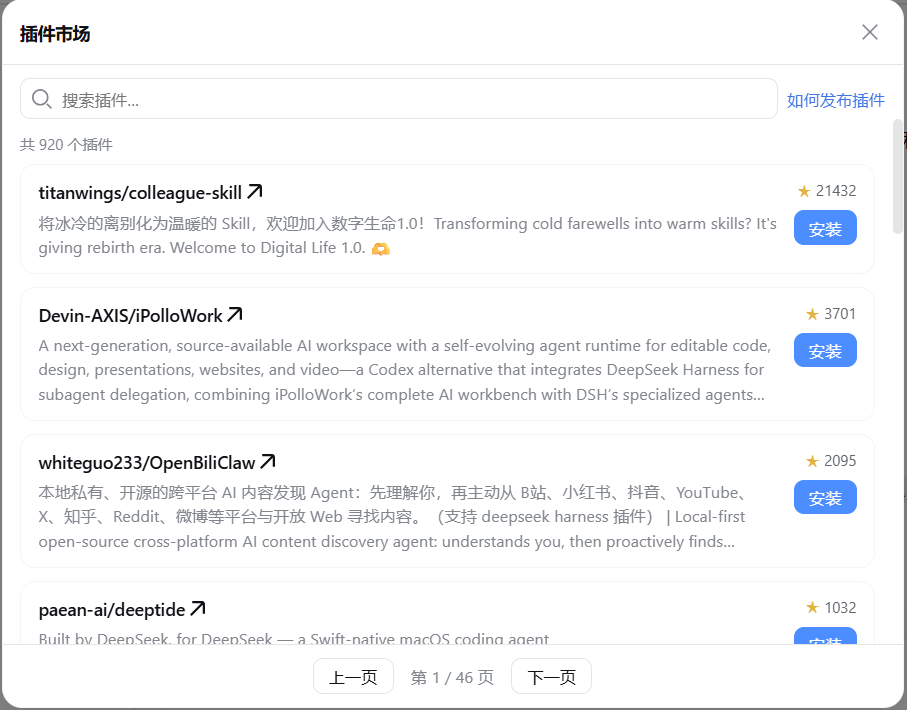Open whiteguo233/OpenBiliClaw plugin title
This screenshot has width=907, height=710.
(147, 463)
